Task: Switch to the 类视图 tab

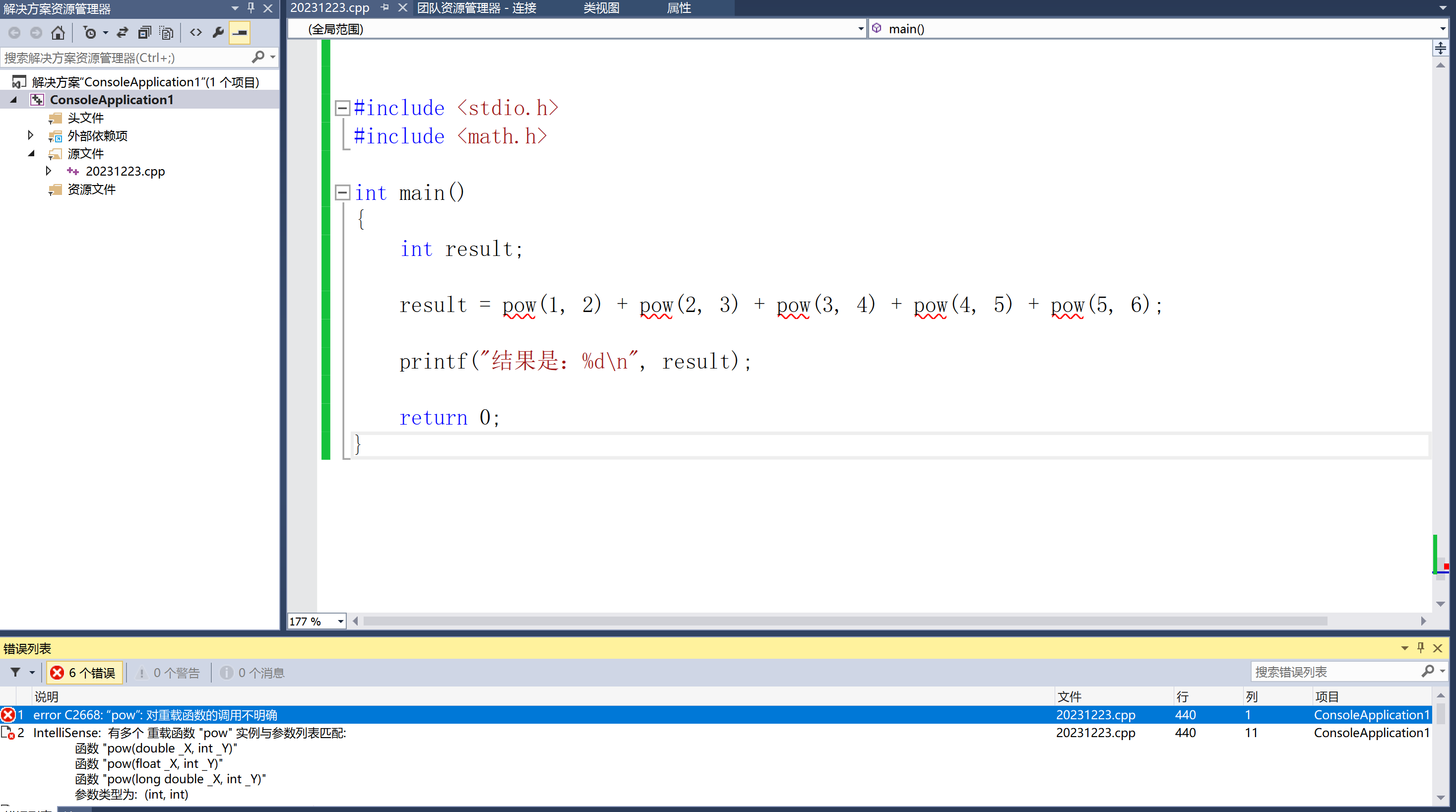Action: tap(601, 8)
